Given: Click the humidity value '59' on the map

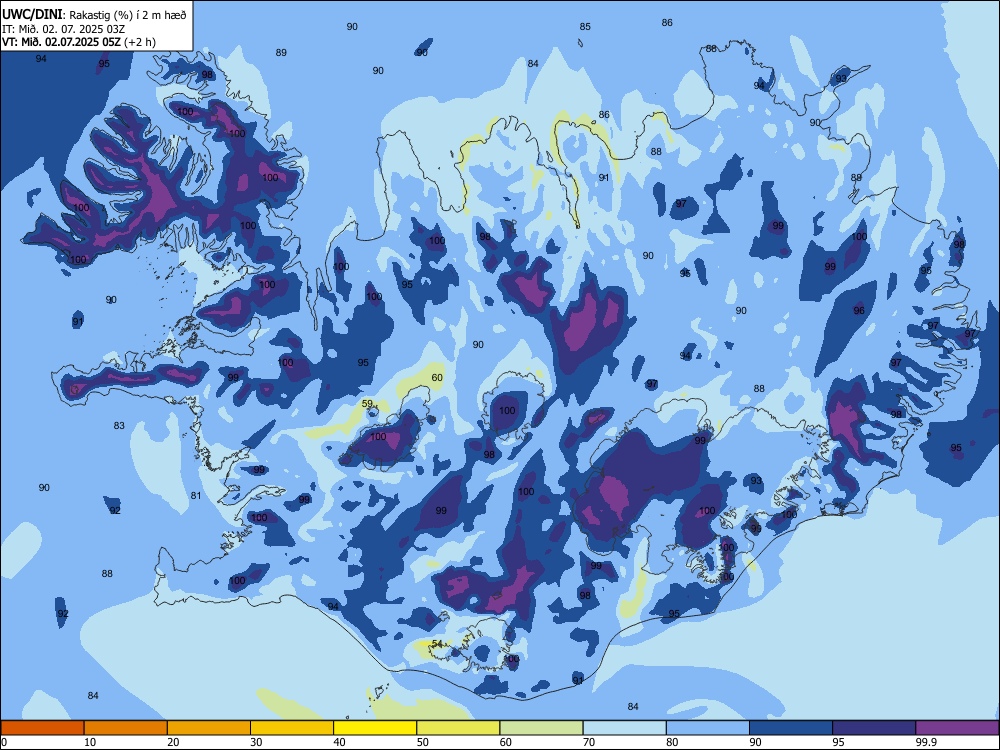Looking at the screenshot, I should 367,404.
